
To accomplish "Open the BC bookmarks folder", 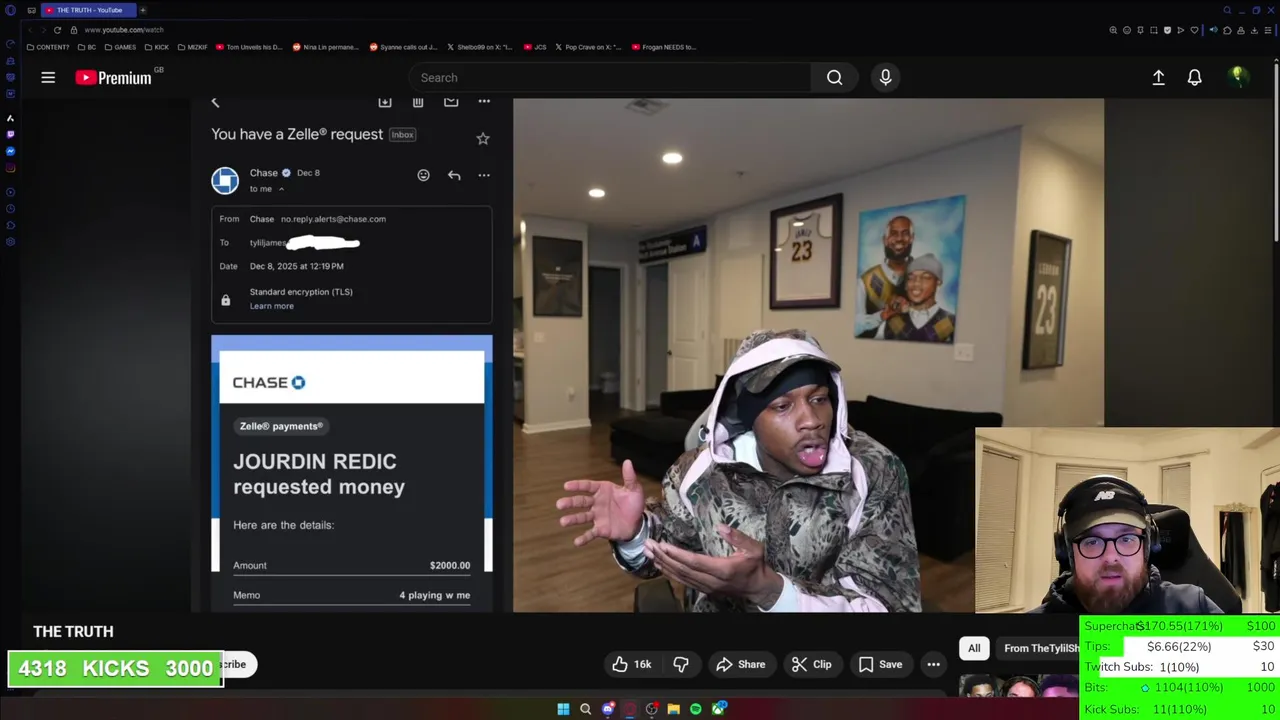I will (87, 47).
